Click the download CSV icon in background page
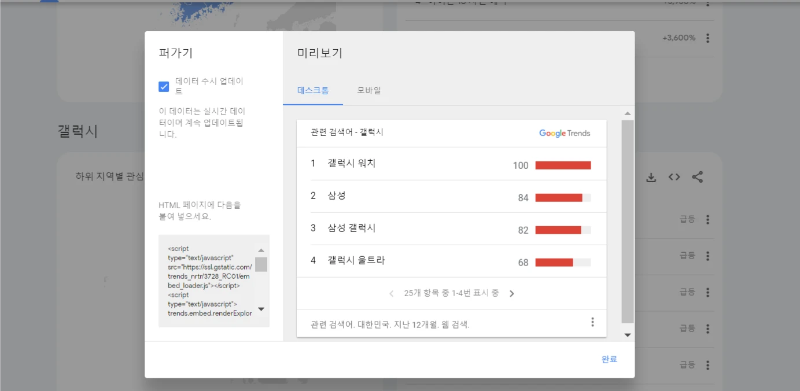Viewport: 800px width, 391px height. point(651,178)
